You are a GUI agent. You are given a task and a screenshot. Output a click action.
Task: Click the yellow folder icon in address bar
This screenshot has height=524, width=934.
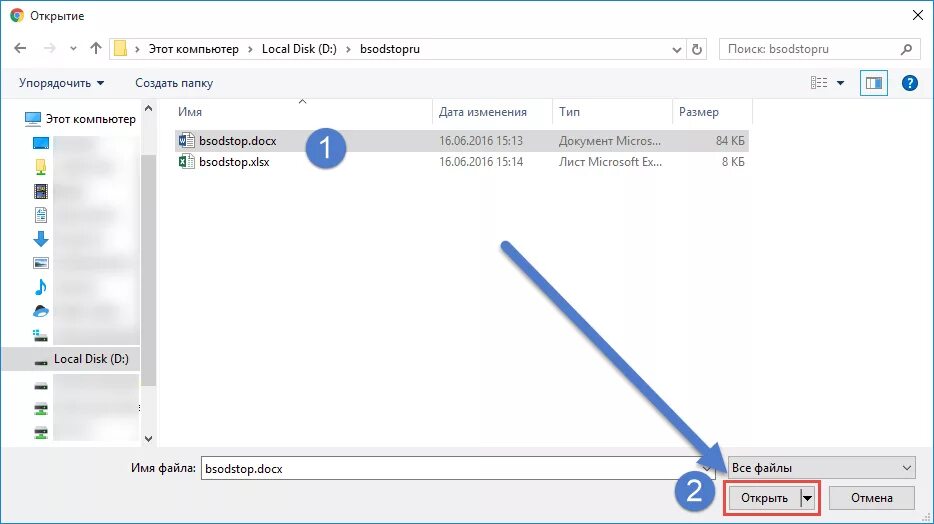(x=121, y=49)
